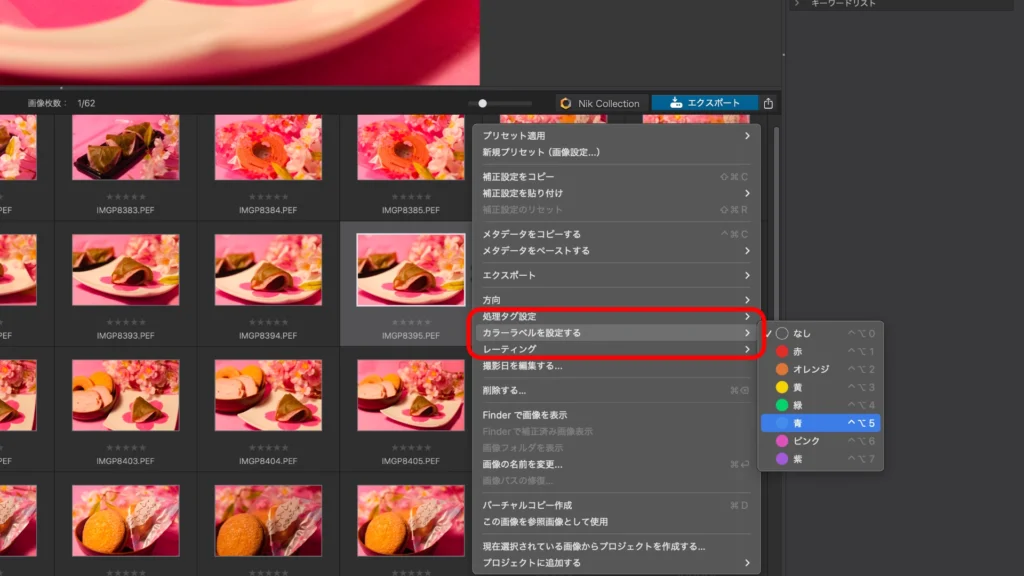1024x576 pixels.
Task: Open the 方向 orientation submenu
Action: [x=615, y=300]
